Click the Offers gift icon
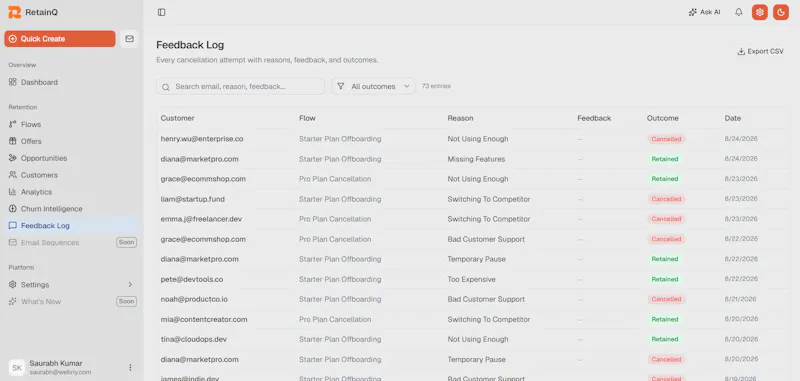This screenshot has width=800, height=381. point(13,141)
